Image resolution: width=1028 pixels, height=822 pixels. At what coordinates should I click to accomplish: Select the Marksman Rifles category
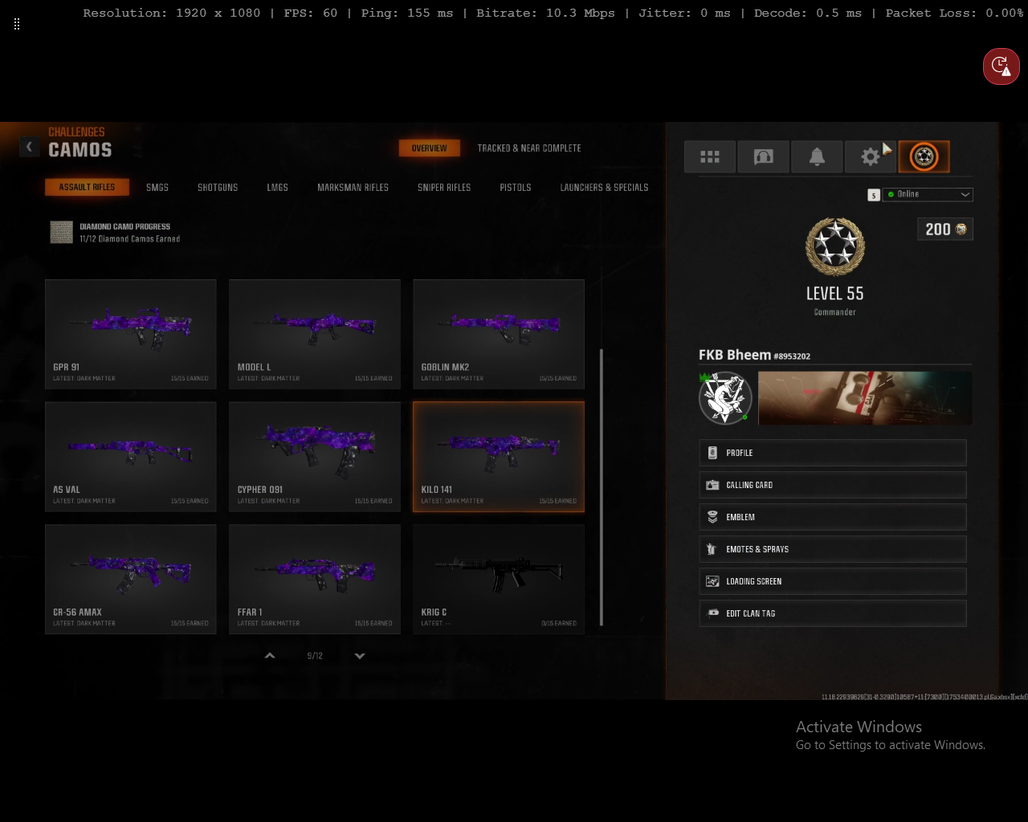(x=353, y=187)
